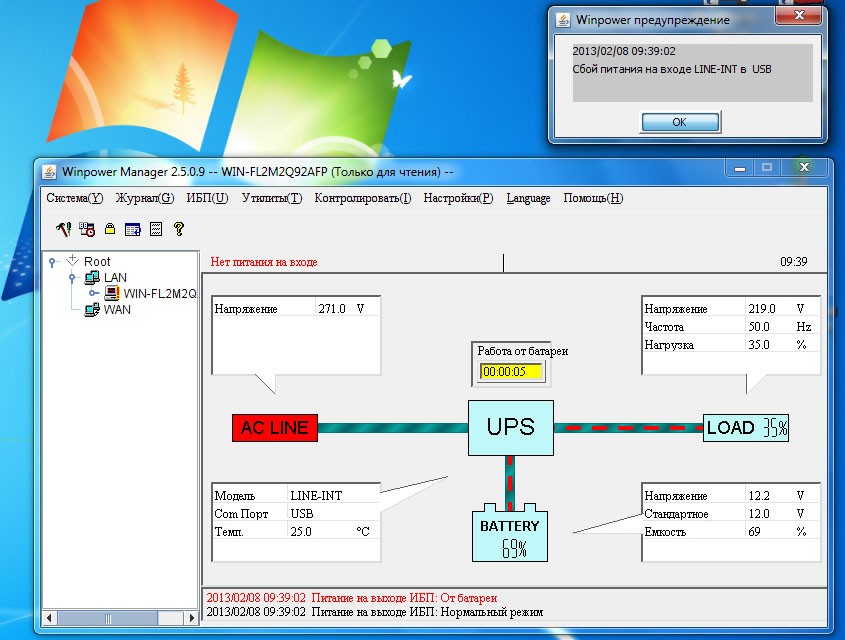Close the Winpower предупреждение dialog window

pos(798,17)
